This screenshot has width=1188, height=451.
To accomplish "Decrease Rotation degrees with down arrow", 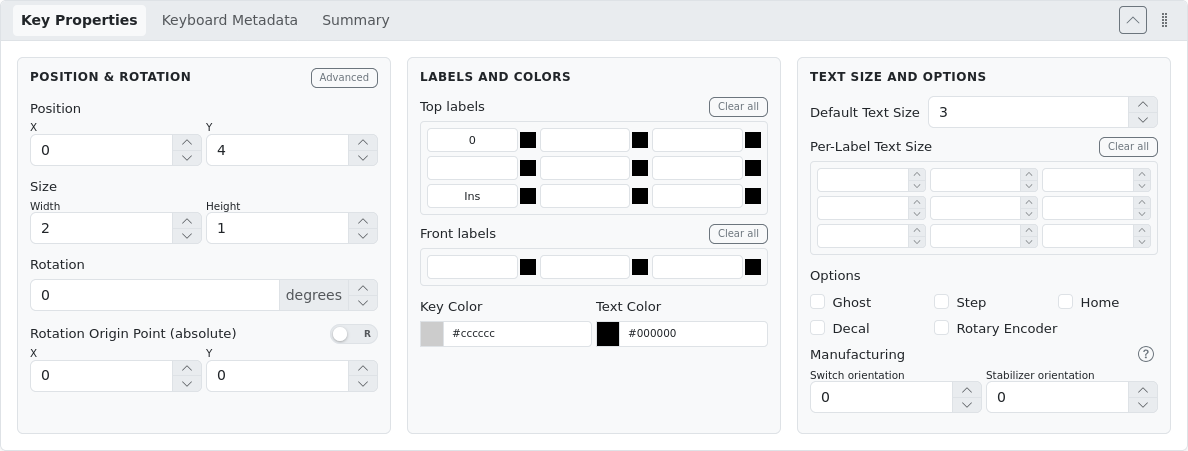I will 363,302.
